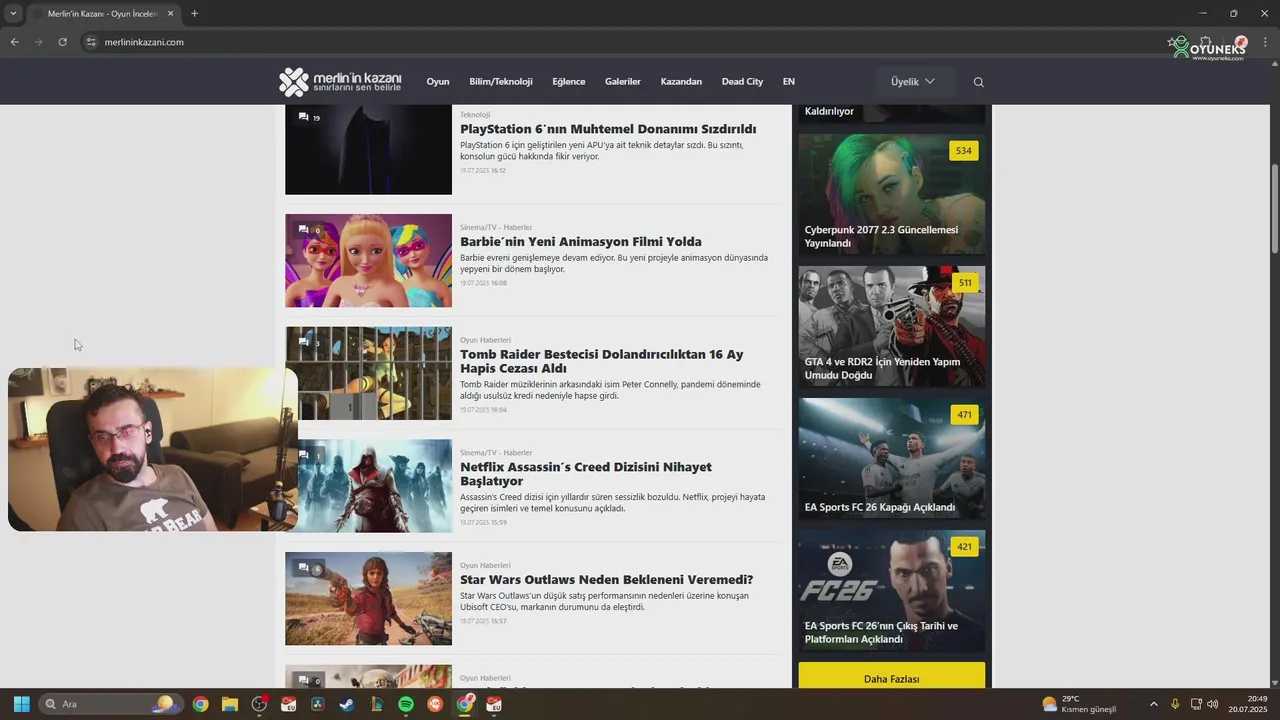Click the 534 comments badge on Cyberpunk card
Screen dimensions: 1280x720
[963, 151]
